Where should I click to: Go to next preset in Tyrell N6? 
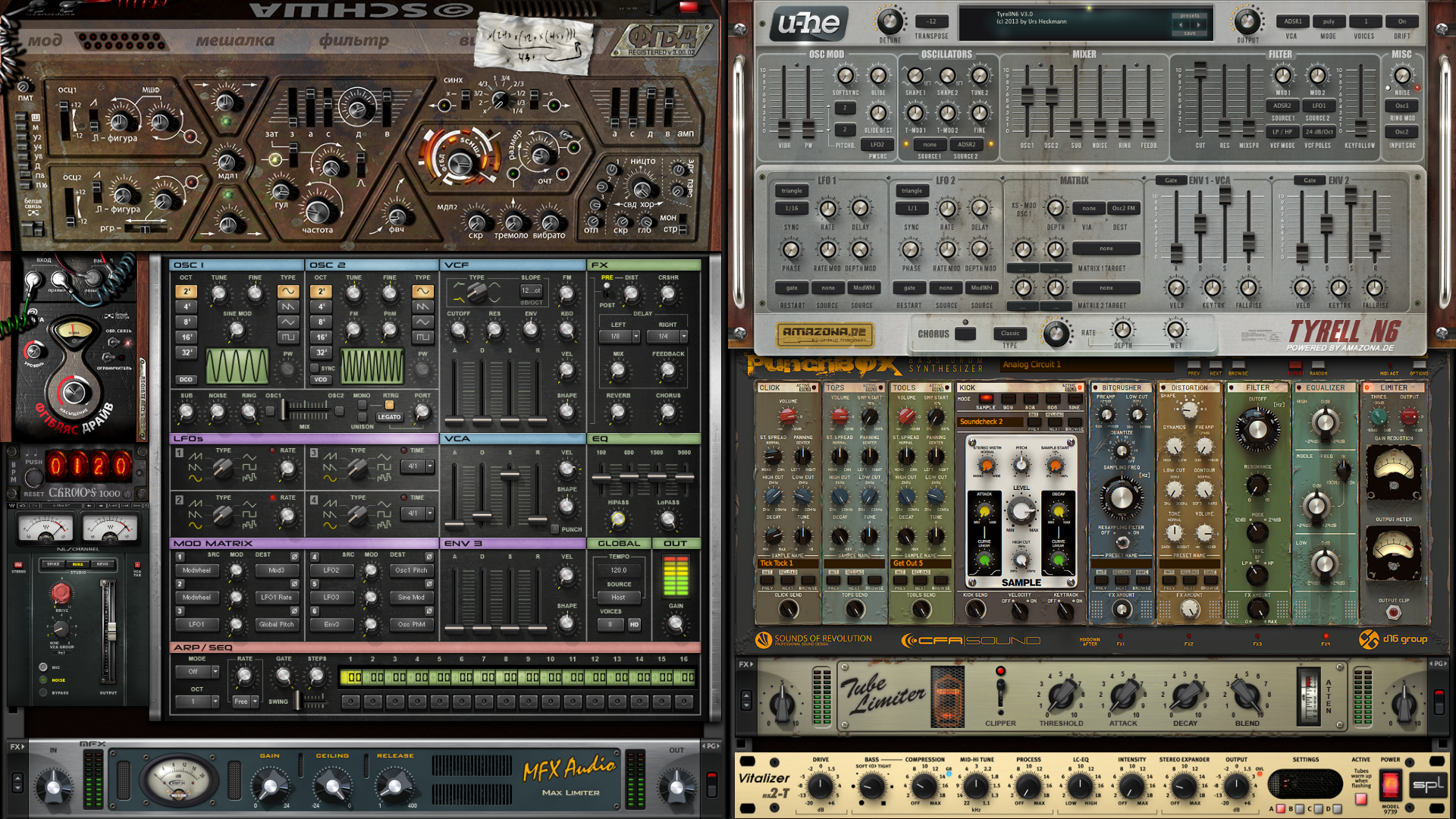coord(1200,24)
